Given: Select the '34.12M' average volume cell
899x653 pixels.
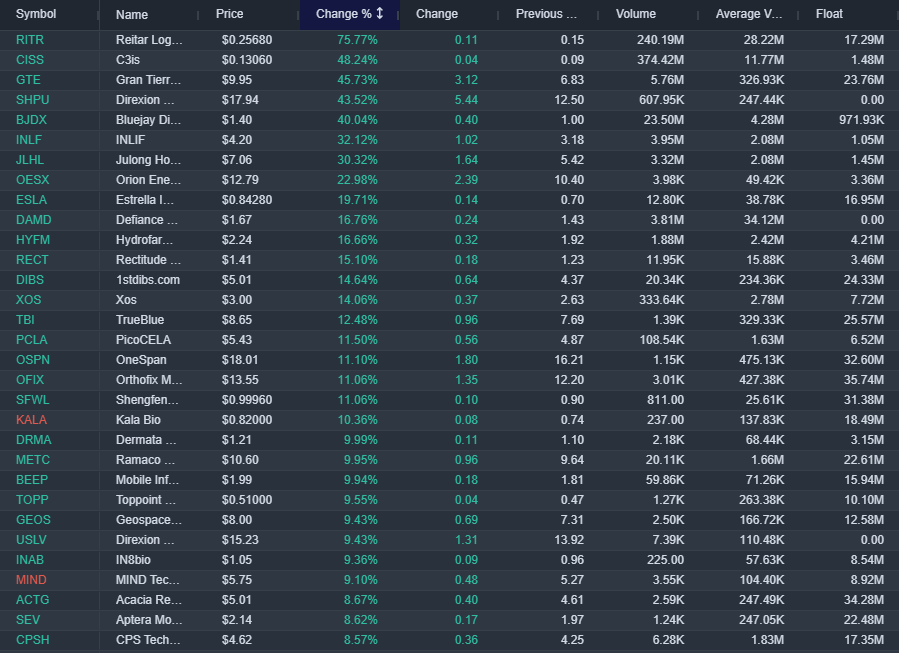Looking at the screenshot, I should click(764, 220).
